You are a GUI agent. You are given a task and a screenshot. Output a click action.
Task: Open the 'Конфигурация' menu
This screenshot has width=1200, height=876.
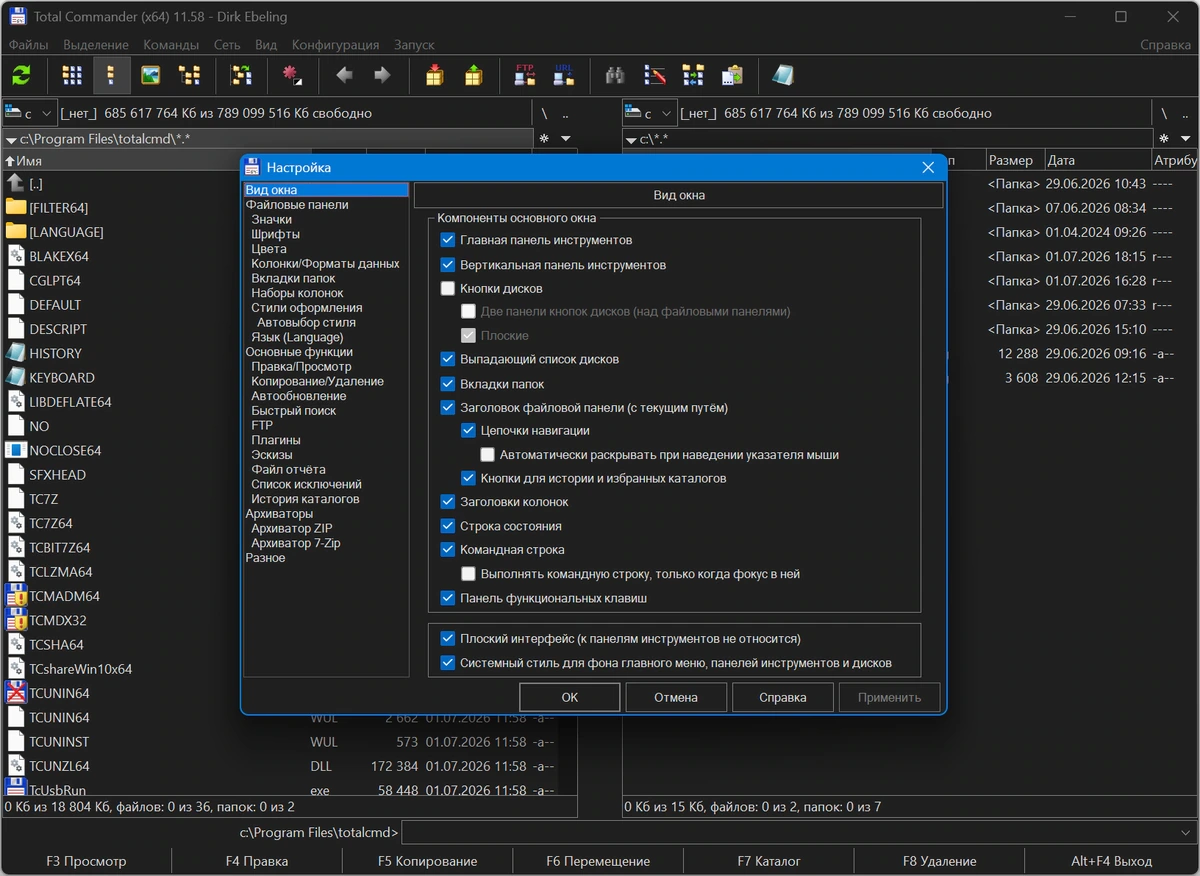point(335,45)
